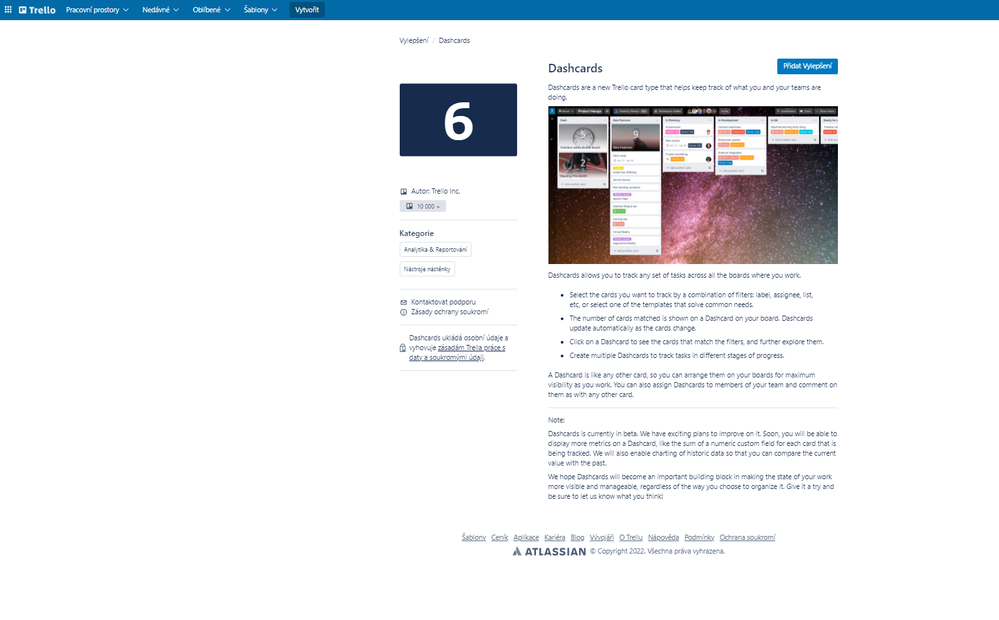Open Zásady ochrany soukromí link
Image resolution: width=999 pixels, height=620 pixels.
[x=449, y=312]
